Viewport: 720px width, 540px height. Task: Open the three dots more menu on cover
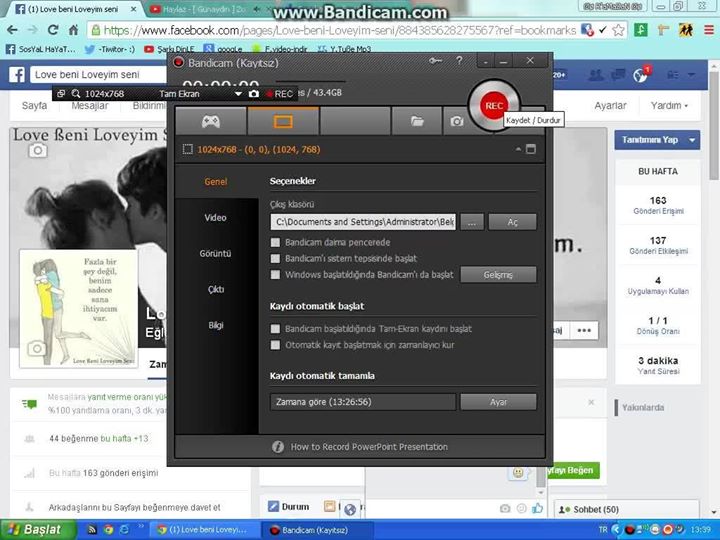584,330
